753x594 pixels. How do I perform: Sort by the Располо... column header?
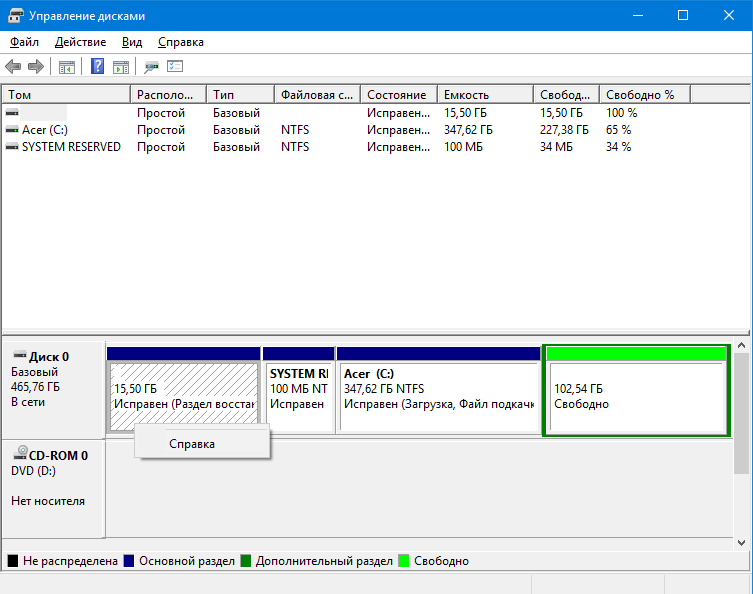point(169,95)
